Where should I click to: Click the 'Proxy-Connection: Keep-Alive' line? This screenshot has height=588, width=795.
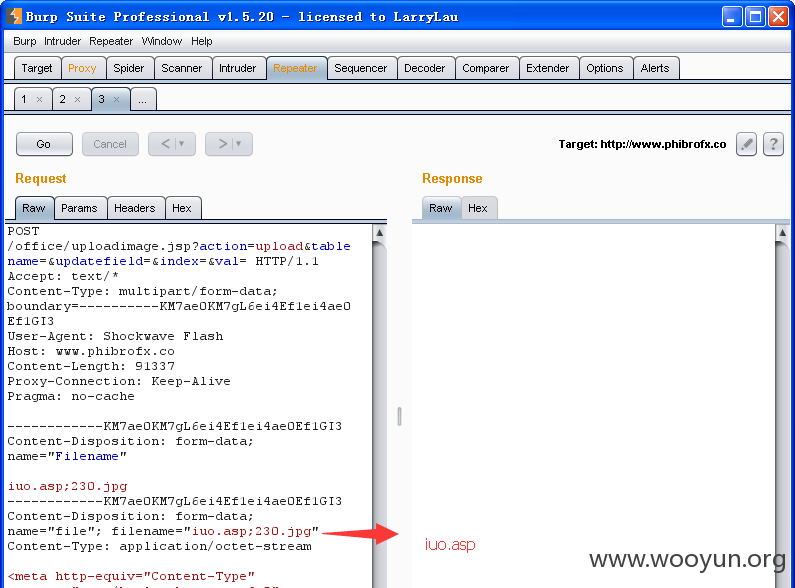[x=119, y=381]
